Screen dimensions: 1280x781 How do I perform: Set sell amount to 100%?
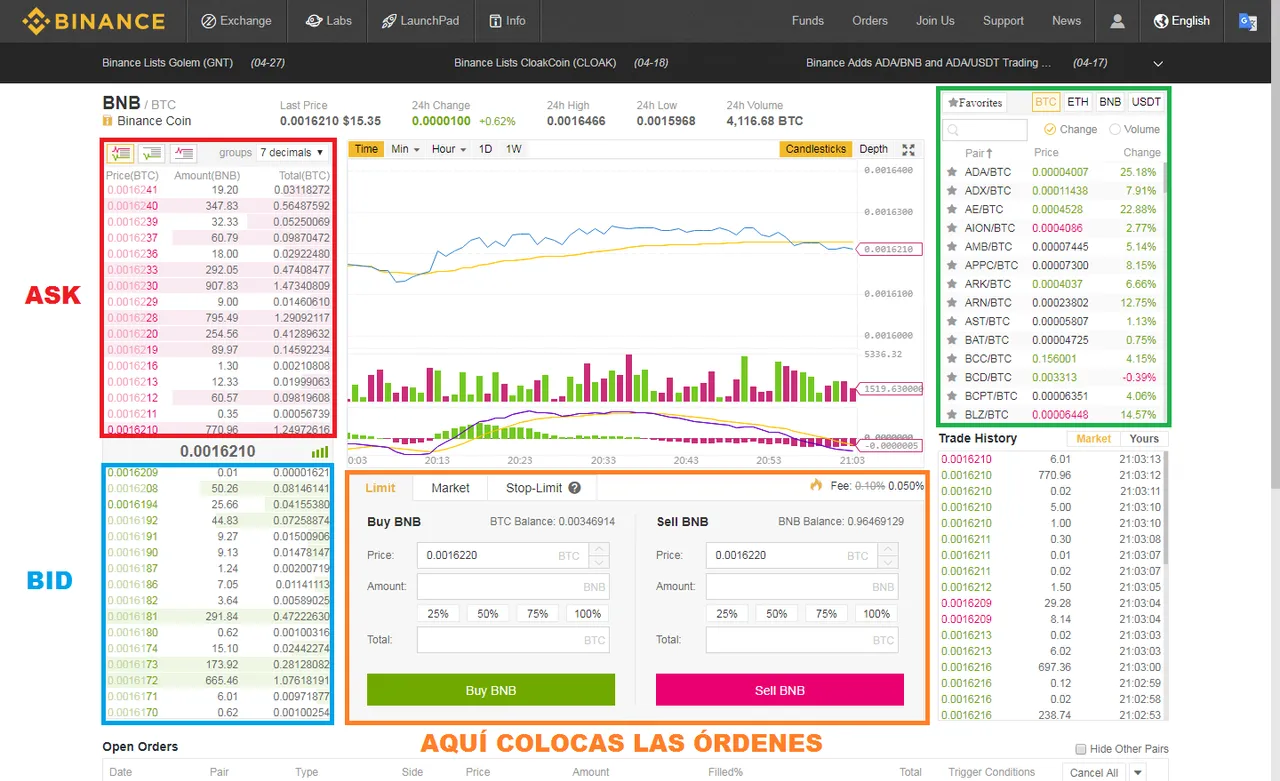click(877, 614)
